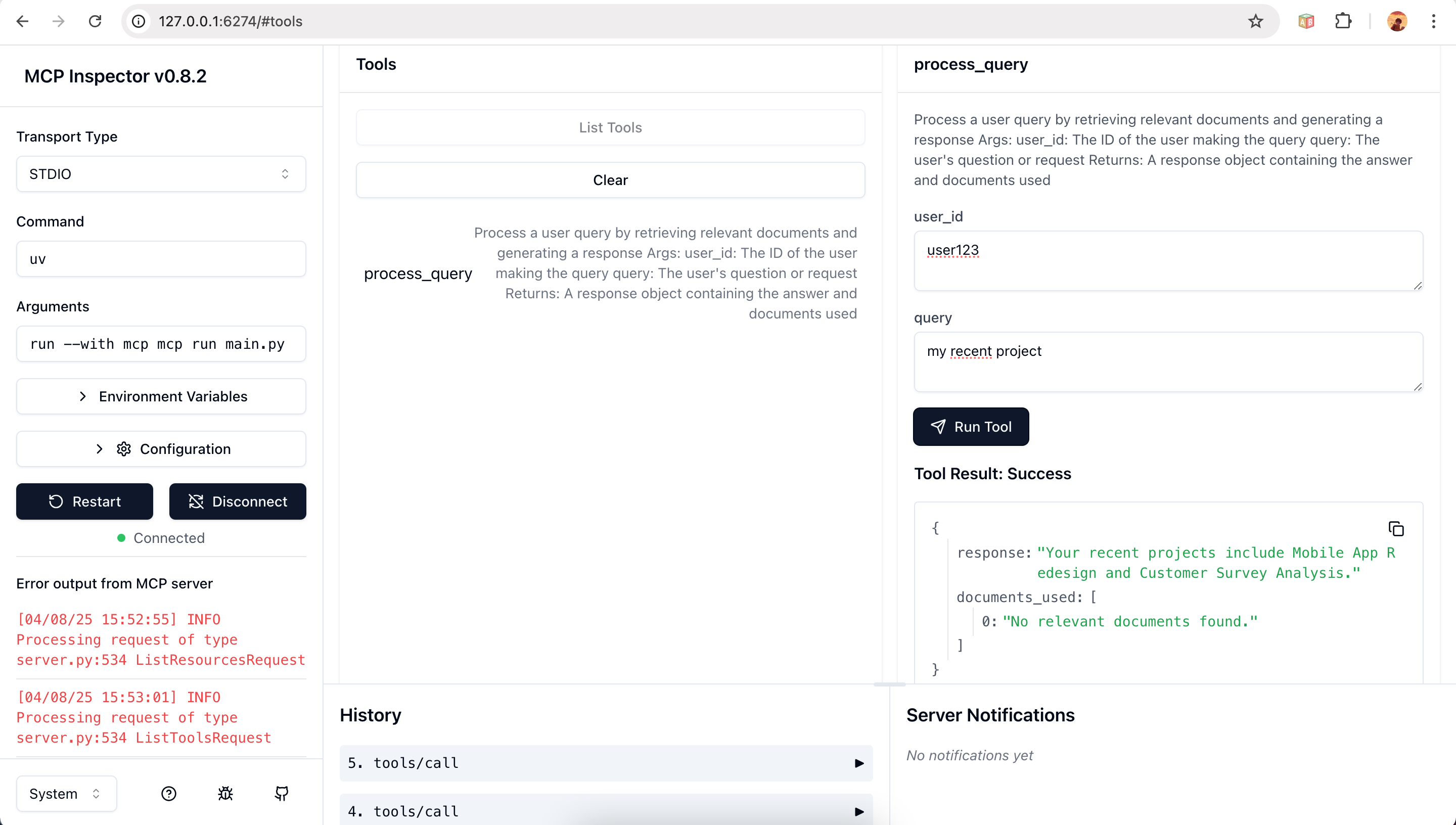1456x825 pixels.
Task: Click the "Tool Result: Success" heading
Action: tap(992, 474)
